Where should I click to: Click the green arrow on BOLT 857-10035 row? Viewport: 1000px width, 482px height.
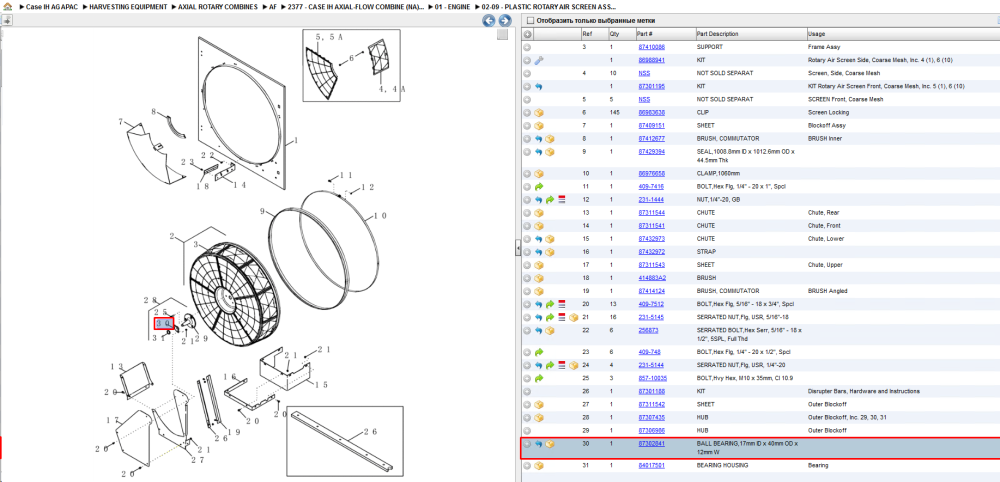pos(539,379)
